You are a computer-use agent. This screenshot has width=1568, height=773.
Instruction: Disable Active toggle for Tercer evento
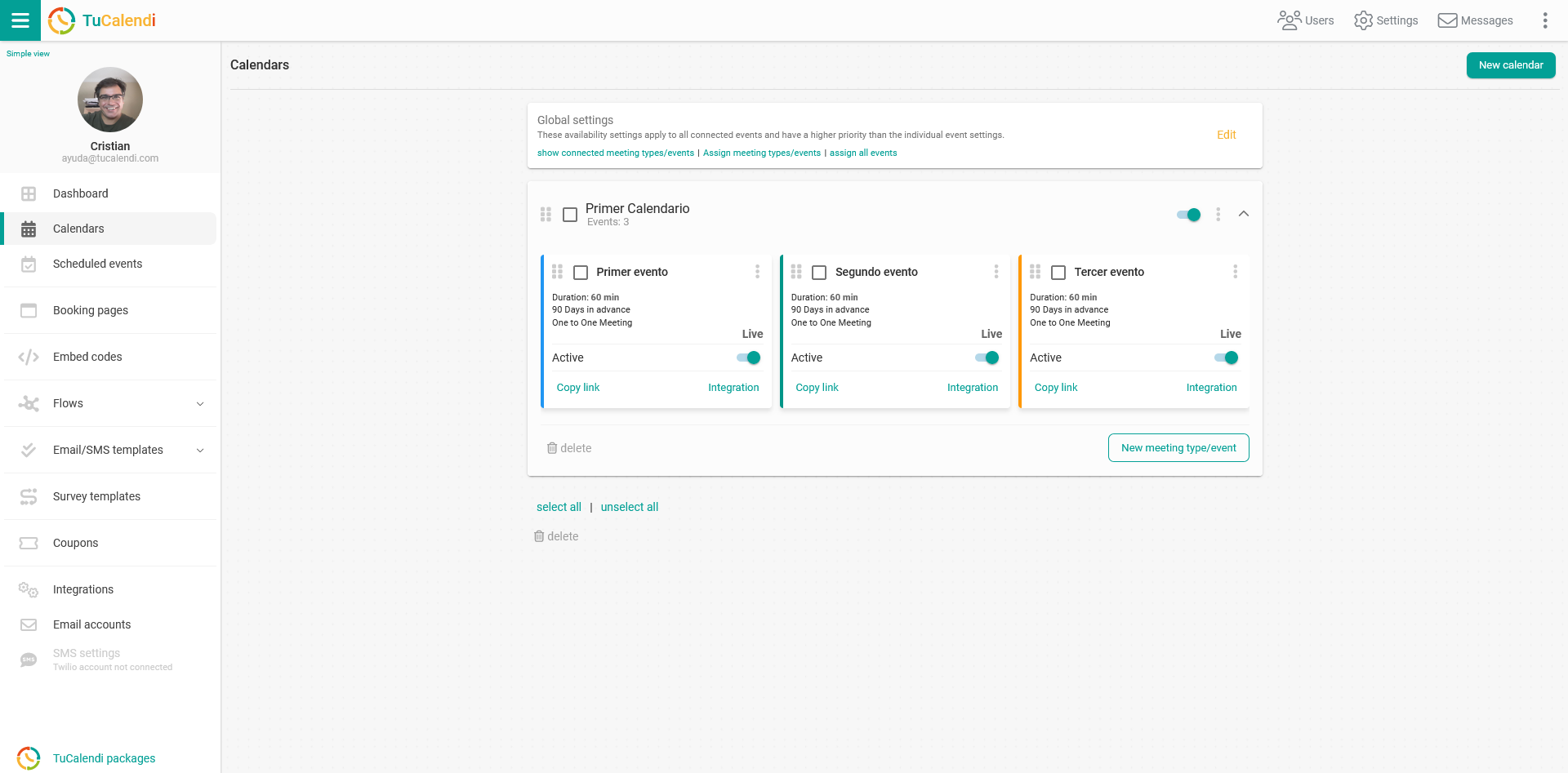point(1227,358)
